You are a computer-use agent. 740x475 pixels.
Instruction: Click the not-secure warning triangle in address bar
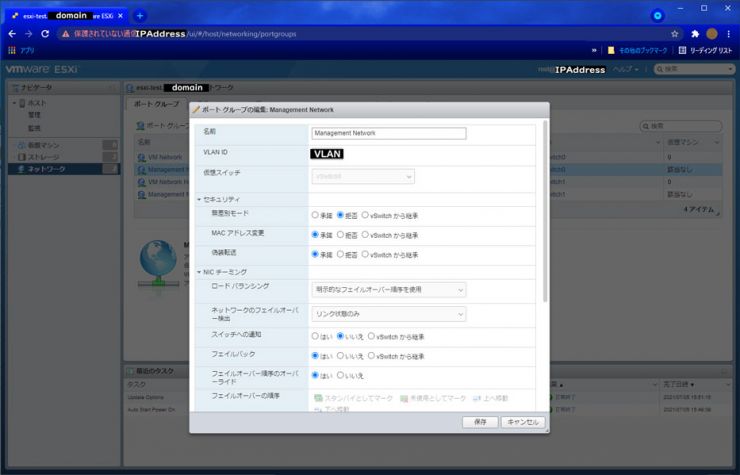66,34
